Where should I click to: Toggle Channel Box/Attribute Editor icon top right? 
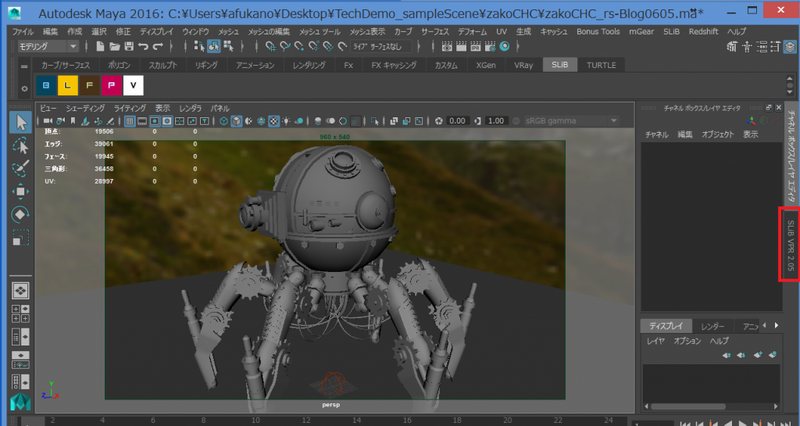[790, 47]
